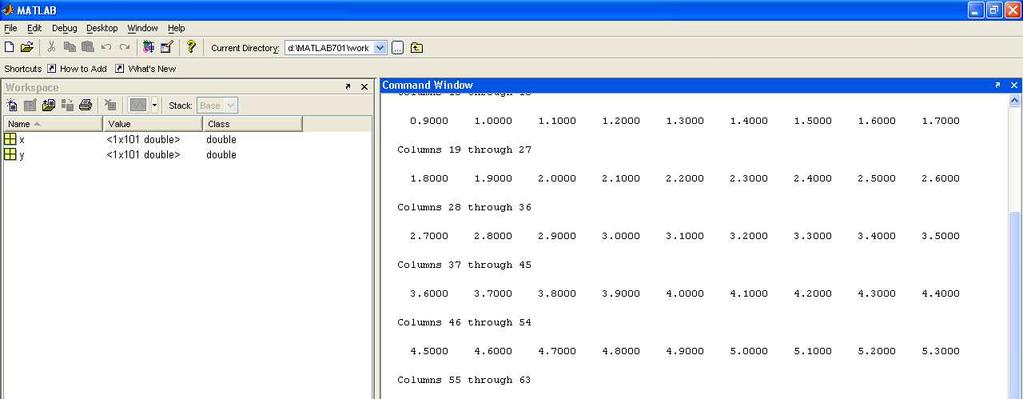Click the value 3.0000 in output

(620, 236)
